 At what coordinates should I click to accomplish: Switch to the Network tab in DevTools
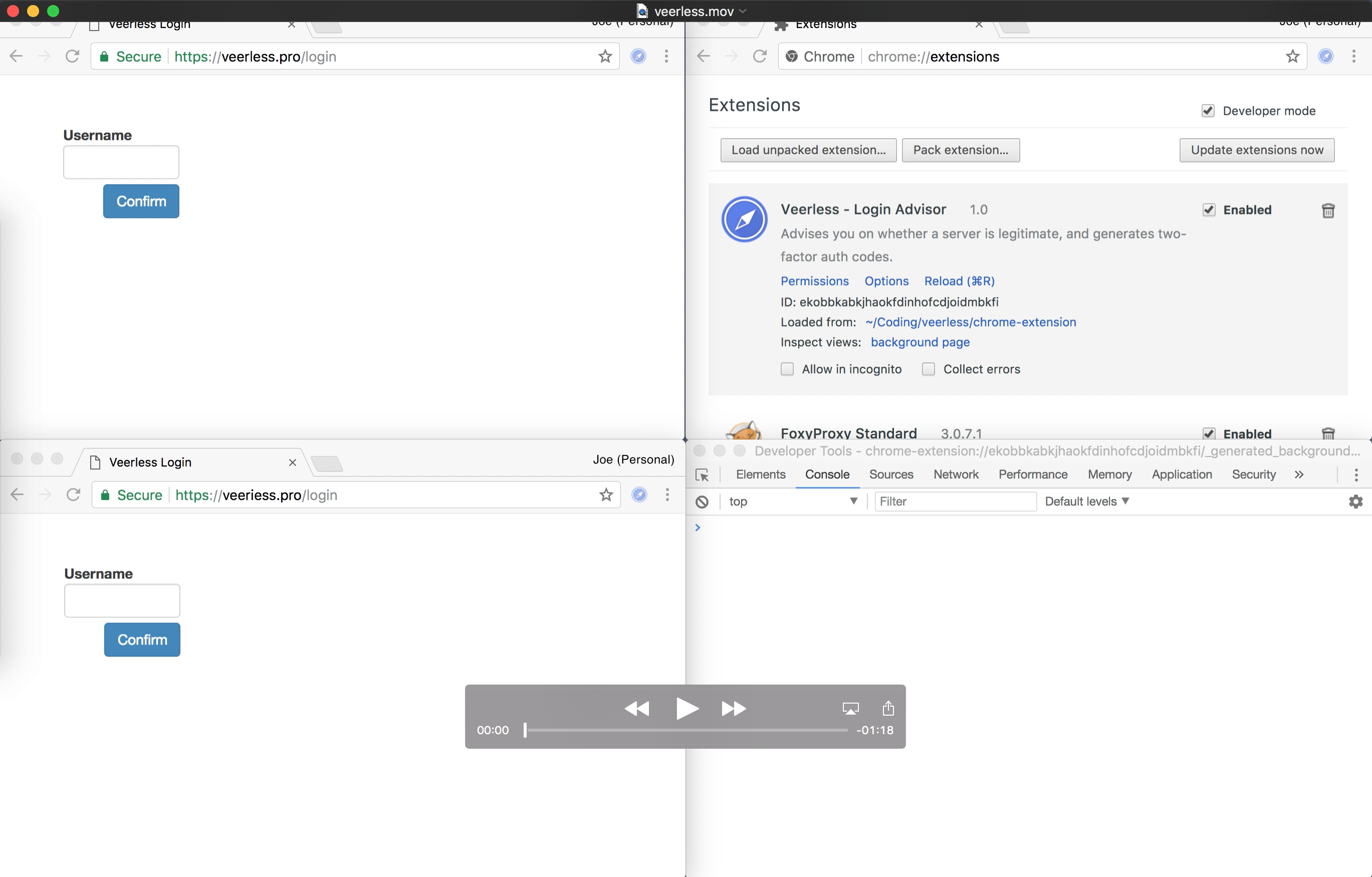pyautogui.click(x=956, y=475)
